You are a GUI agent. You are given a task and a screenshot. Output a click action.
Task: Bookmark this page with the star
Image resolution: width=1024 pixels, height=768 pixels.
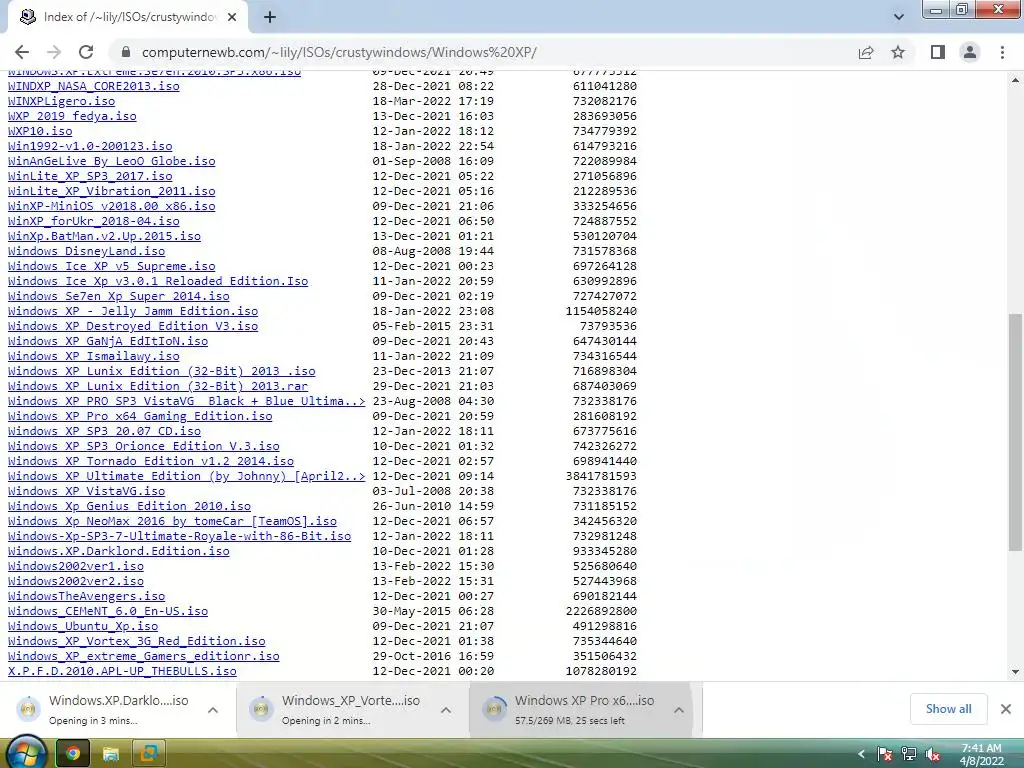point(898,52)
